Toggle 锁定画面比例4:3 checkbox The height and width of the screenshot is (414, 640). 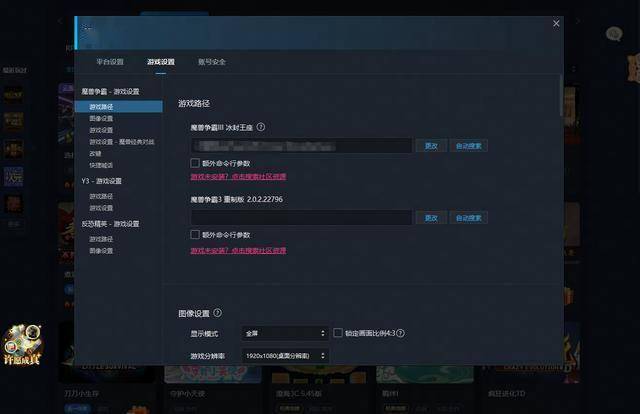click(x=338, y=333)
